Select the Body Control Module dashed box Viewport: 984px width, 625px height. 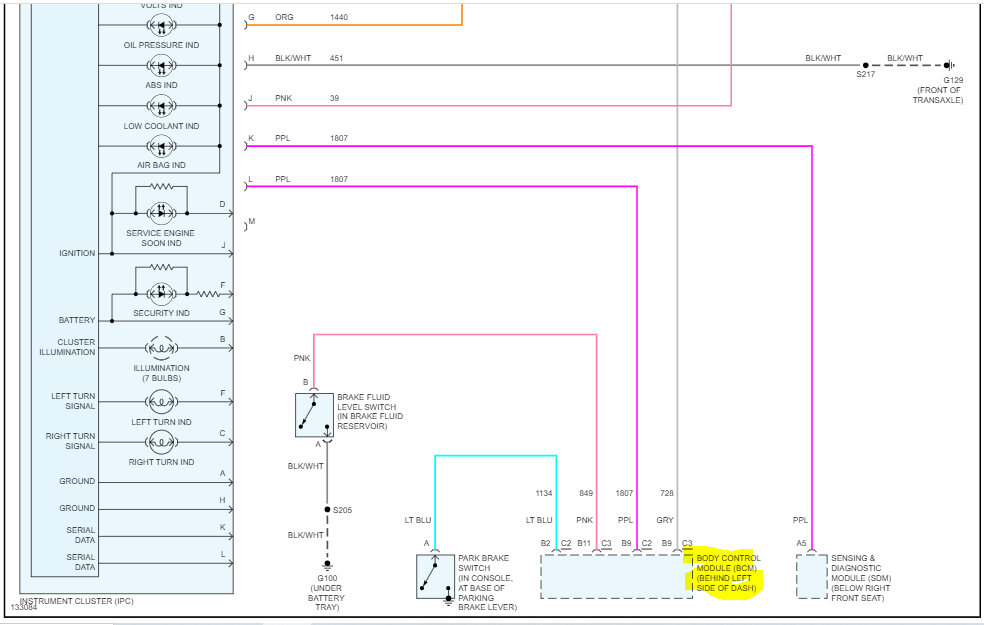tap(616, 576)
